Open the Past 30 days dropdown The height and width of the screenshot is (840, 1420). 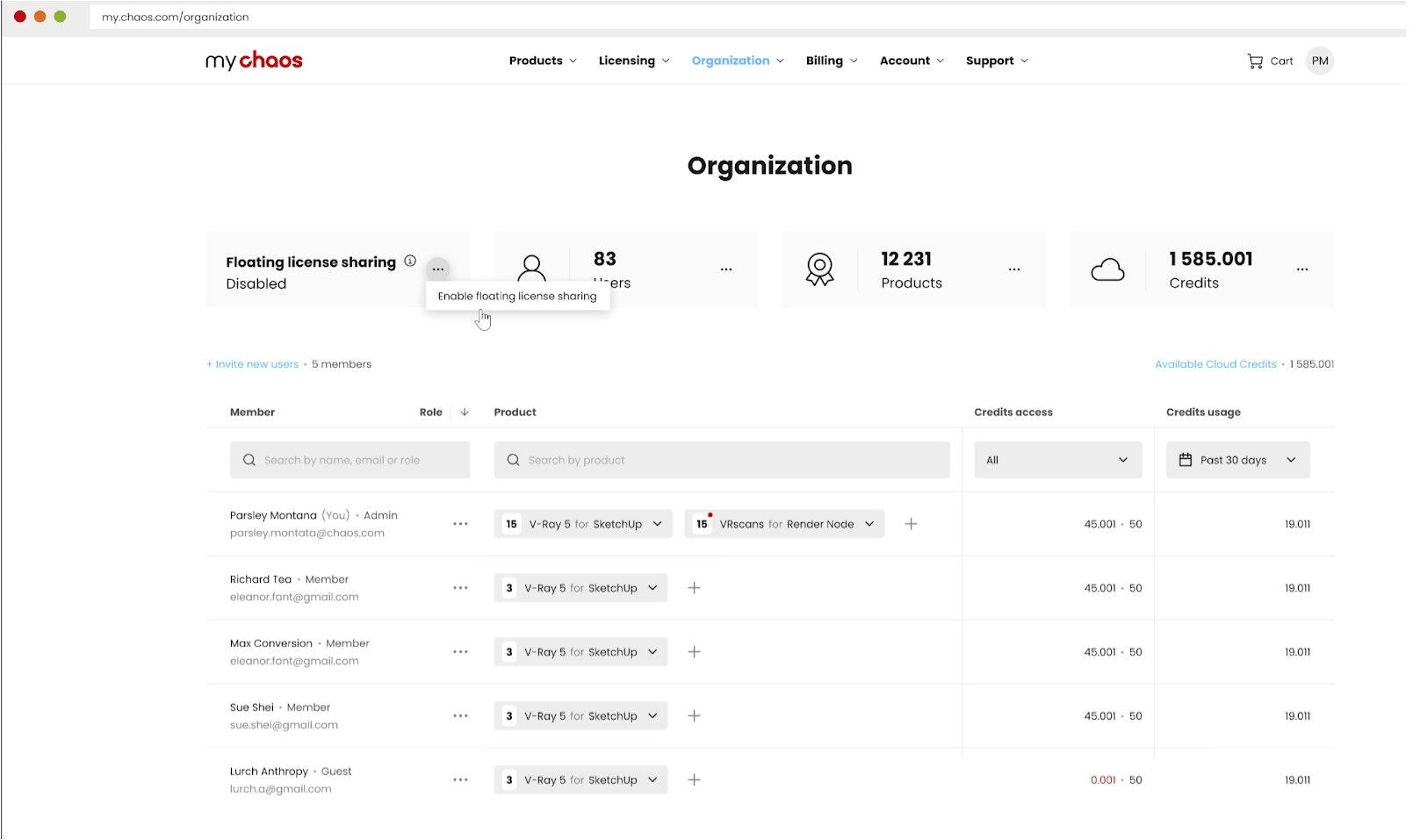(1238, 460)
